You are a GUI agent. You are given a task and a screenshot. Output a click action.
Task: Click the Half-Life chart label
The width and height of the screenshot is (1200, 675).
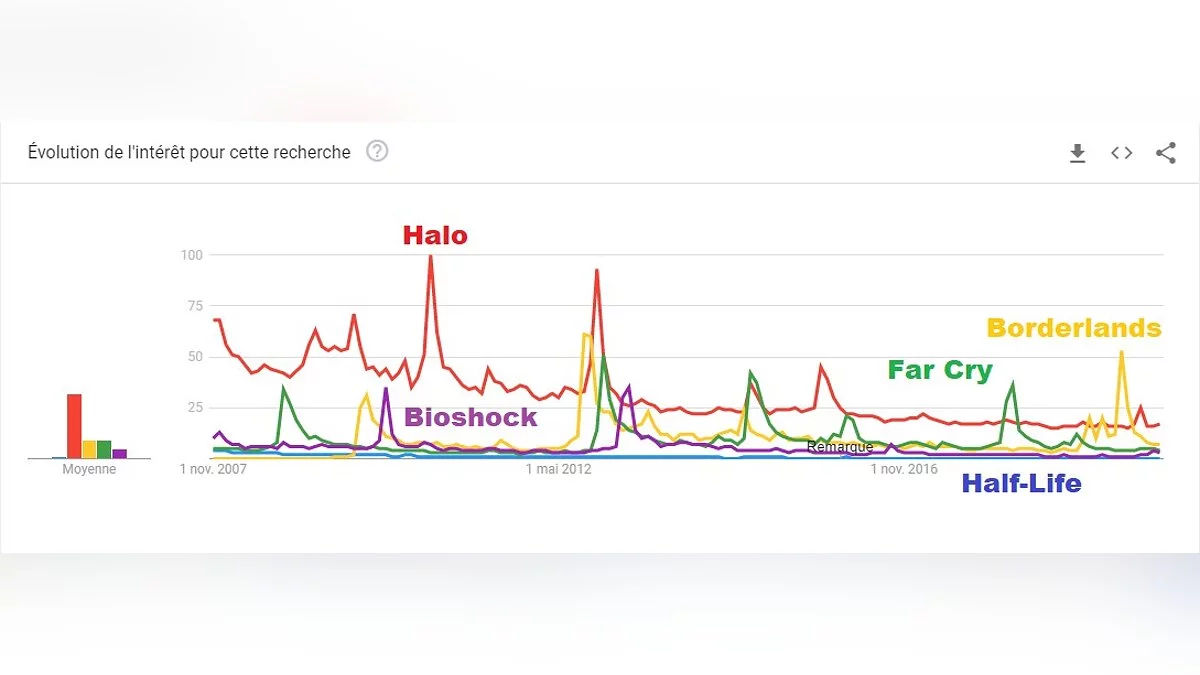coord(1021,484)
